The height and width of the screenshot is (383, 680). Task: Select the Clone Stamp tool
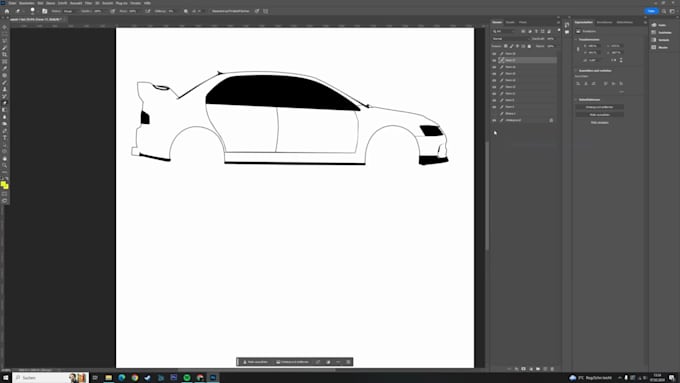click(5, 89)
